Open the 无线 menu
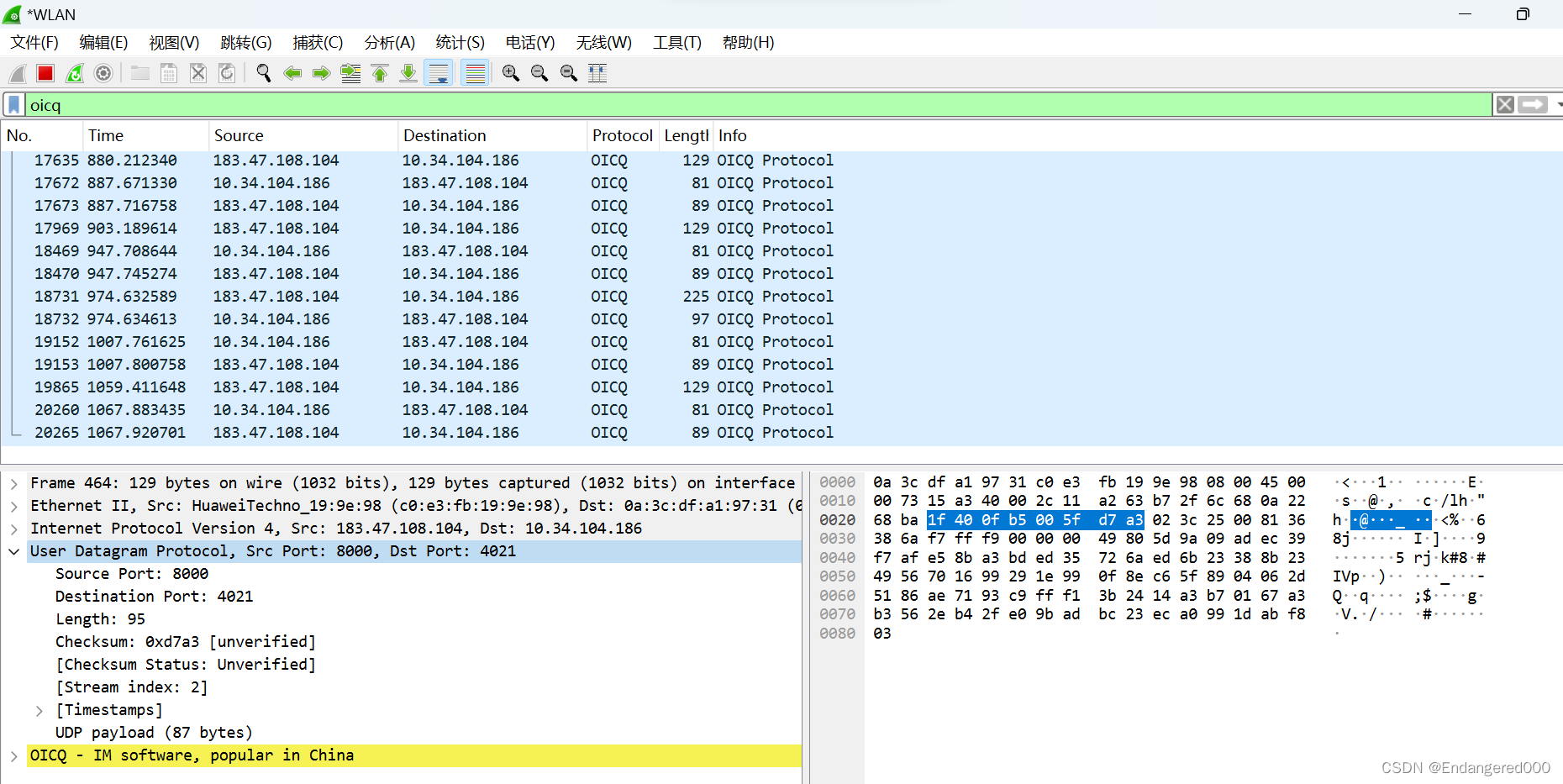Screen dimensions: 1563x784 [603, 42]
